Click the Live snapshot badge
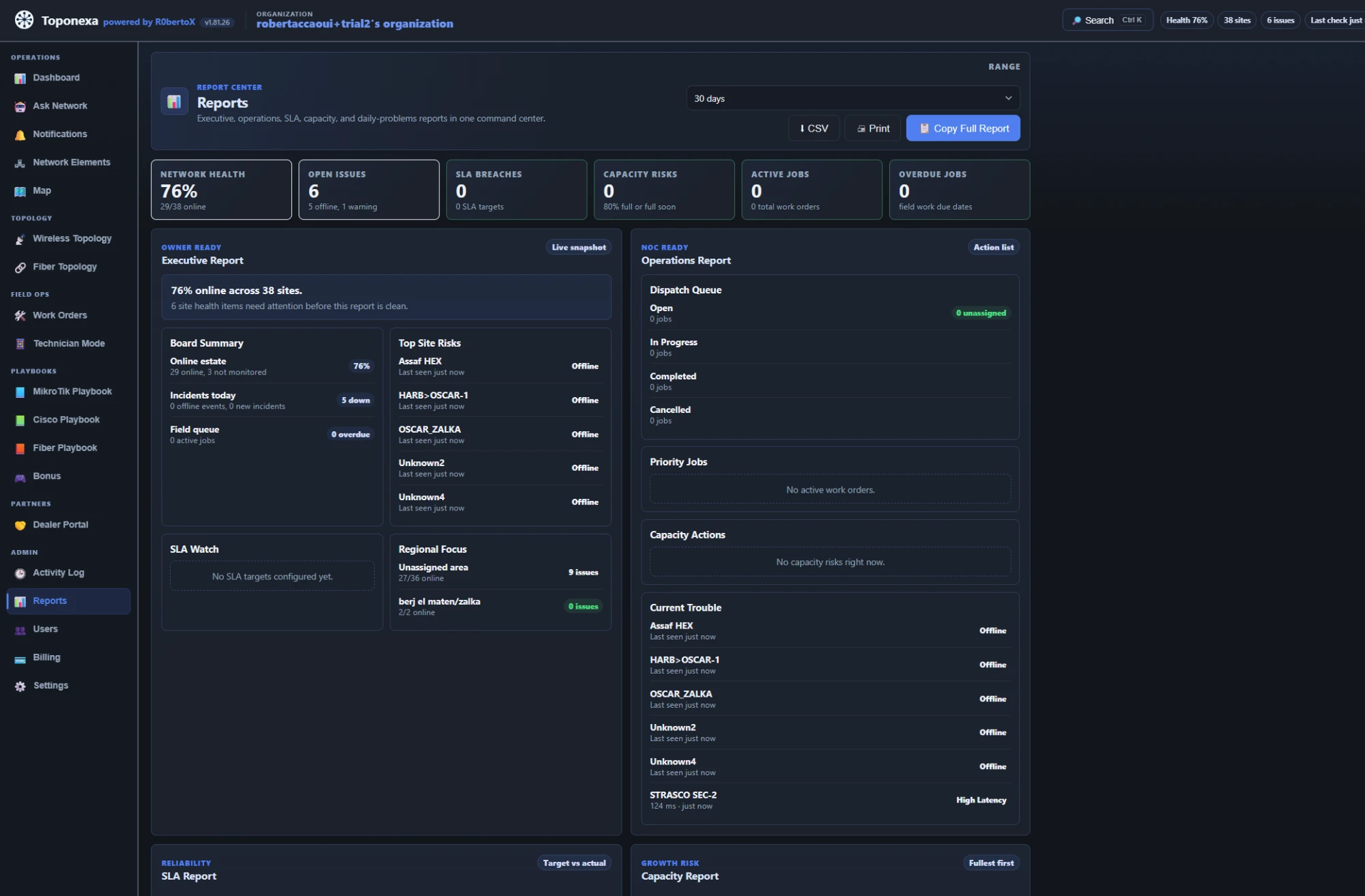This screenshot has height=896, width=1365. tap(579, 248)
